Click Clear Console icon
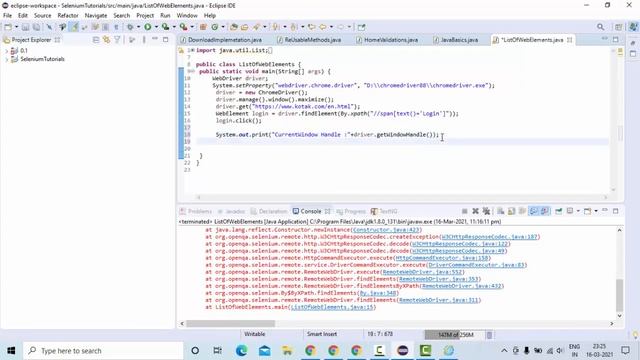 500,211
